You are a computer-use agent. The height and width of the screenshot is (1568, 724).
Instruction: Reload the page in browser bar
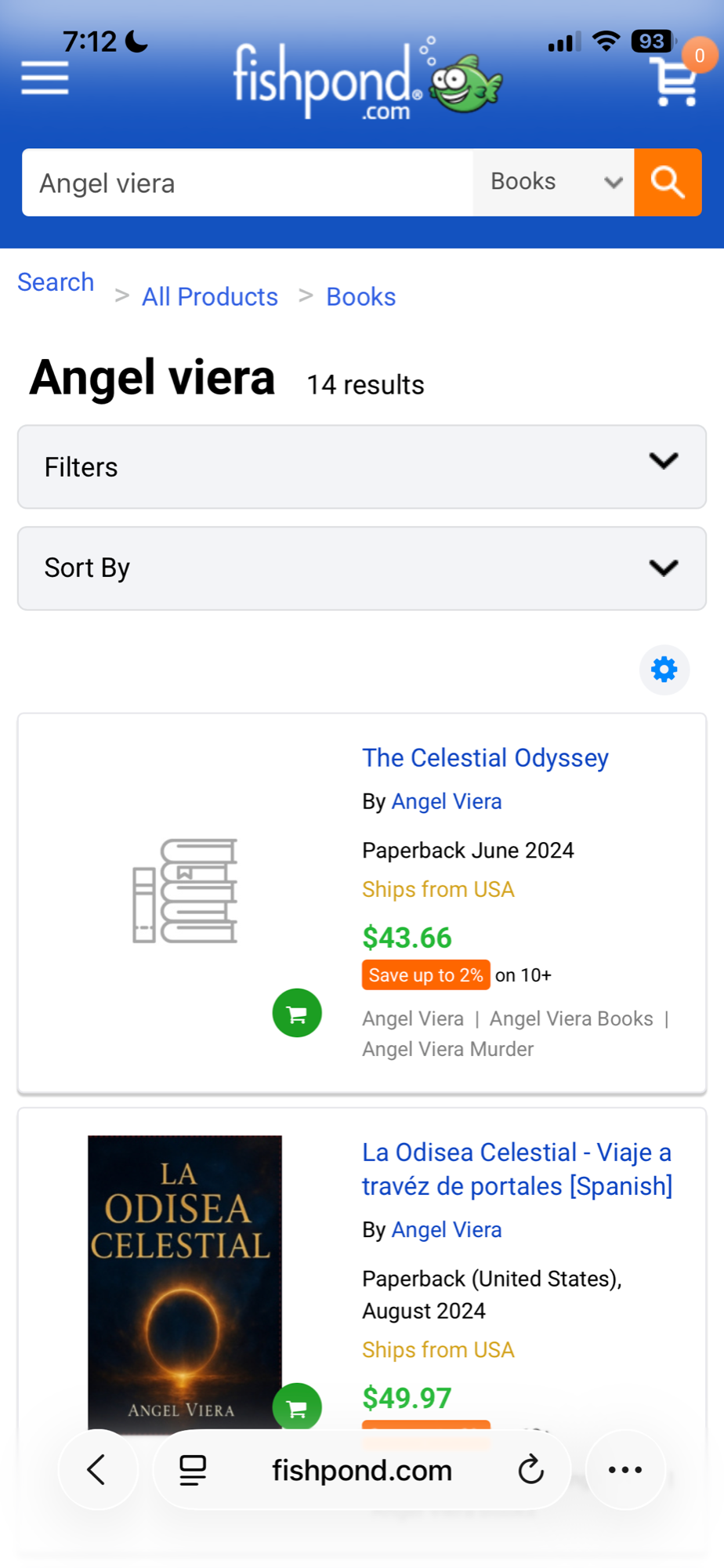(x=530, y=1470)
